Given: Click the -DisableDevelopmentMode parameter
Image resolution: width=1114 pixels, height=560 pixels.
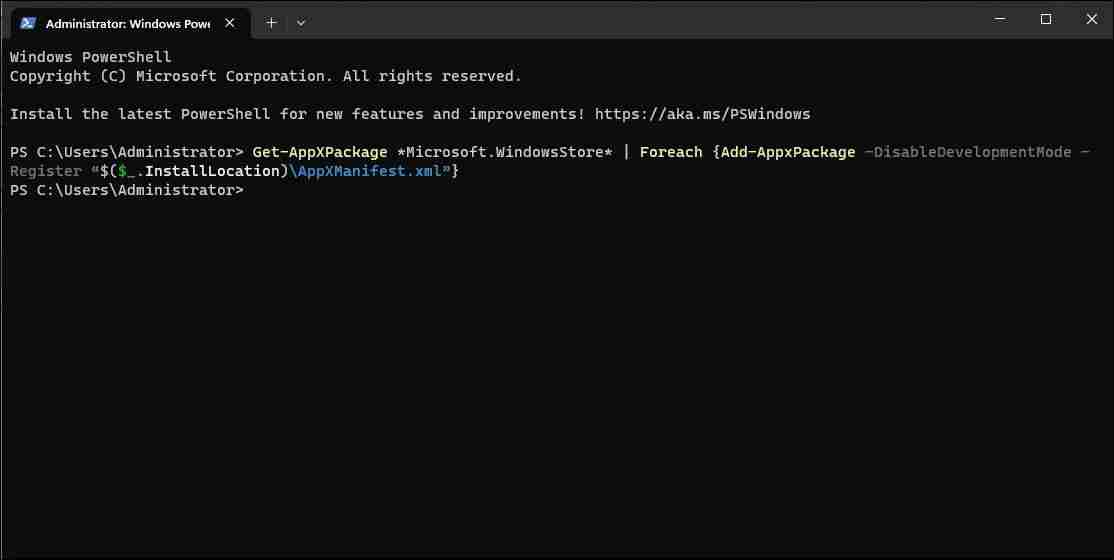Looking at the screenshot, I should [968, 152].
